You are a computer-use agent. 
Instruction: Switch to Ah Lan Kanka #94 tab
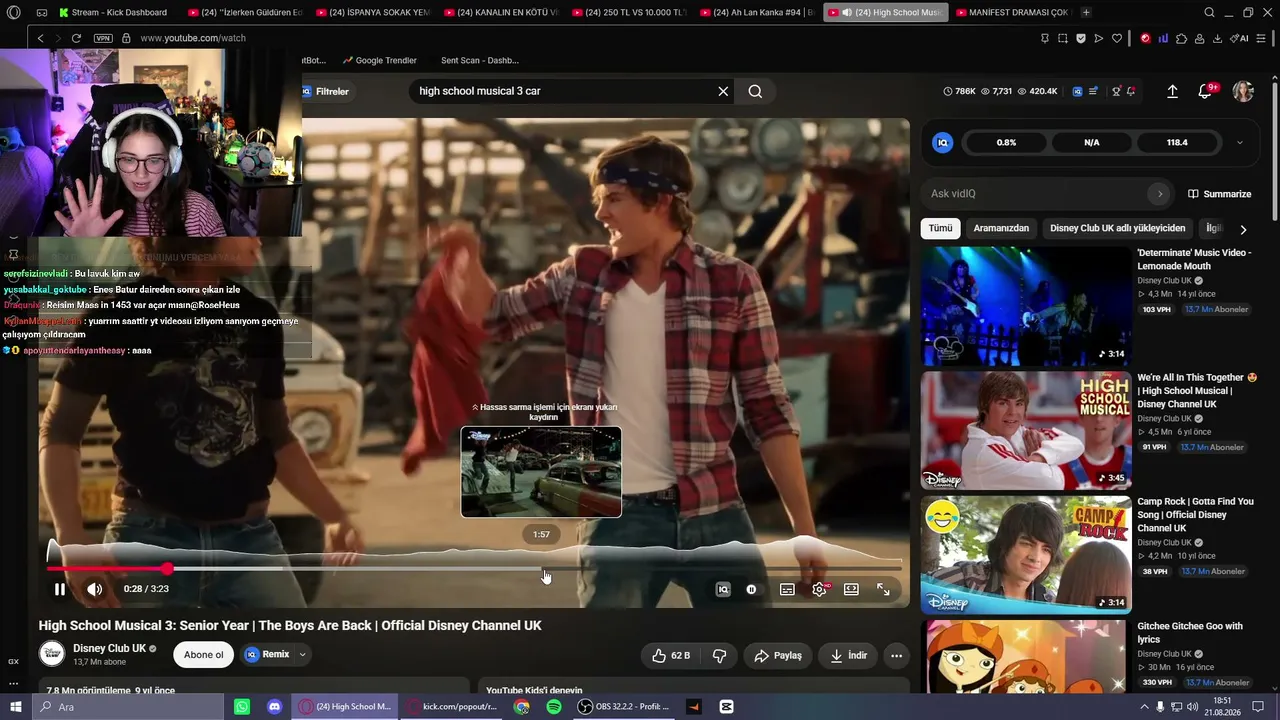758,12
